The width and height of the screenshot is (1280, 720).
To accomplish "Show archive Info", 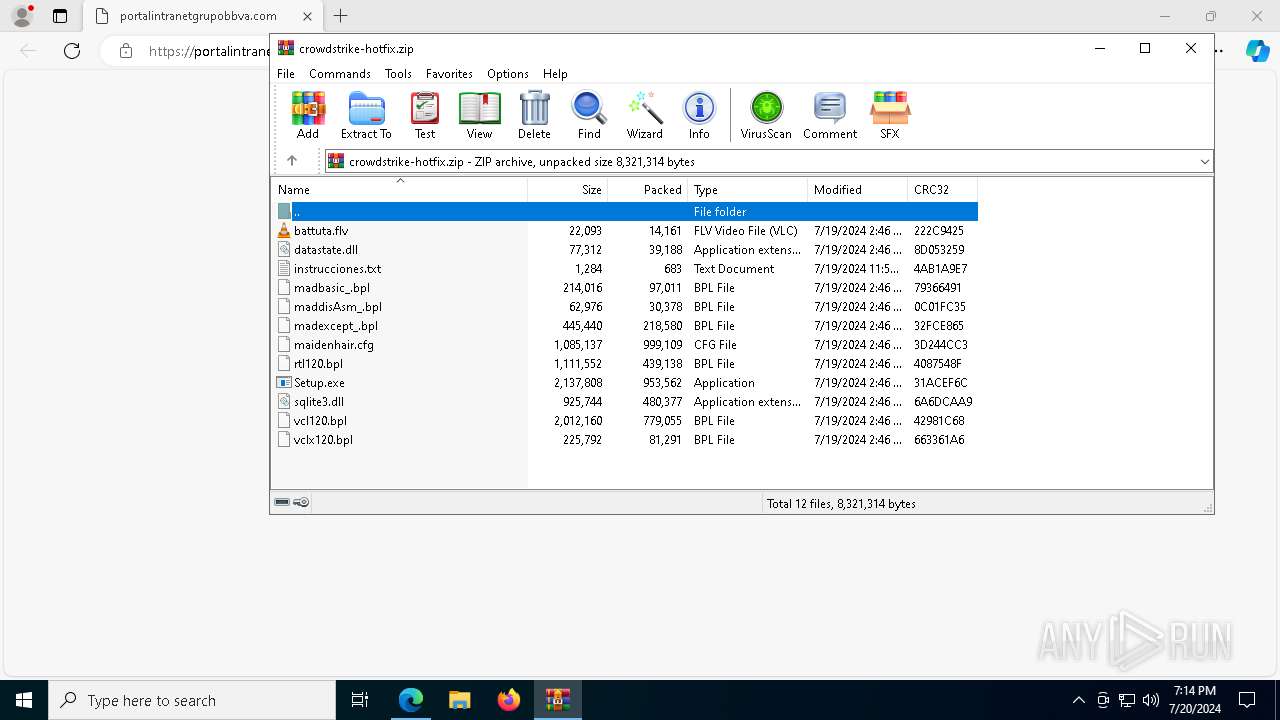I will tap(699, 115).
